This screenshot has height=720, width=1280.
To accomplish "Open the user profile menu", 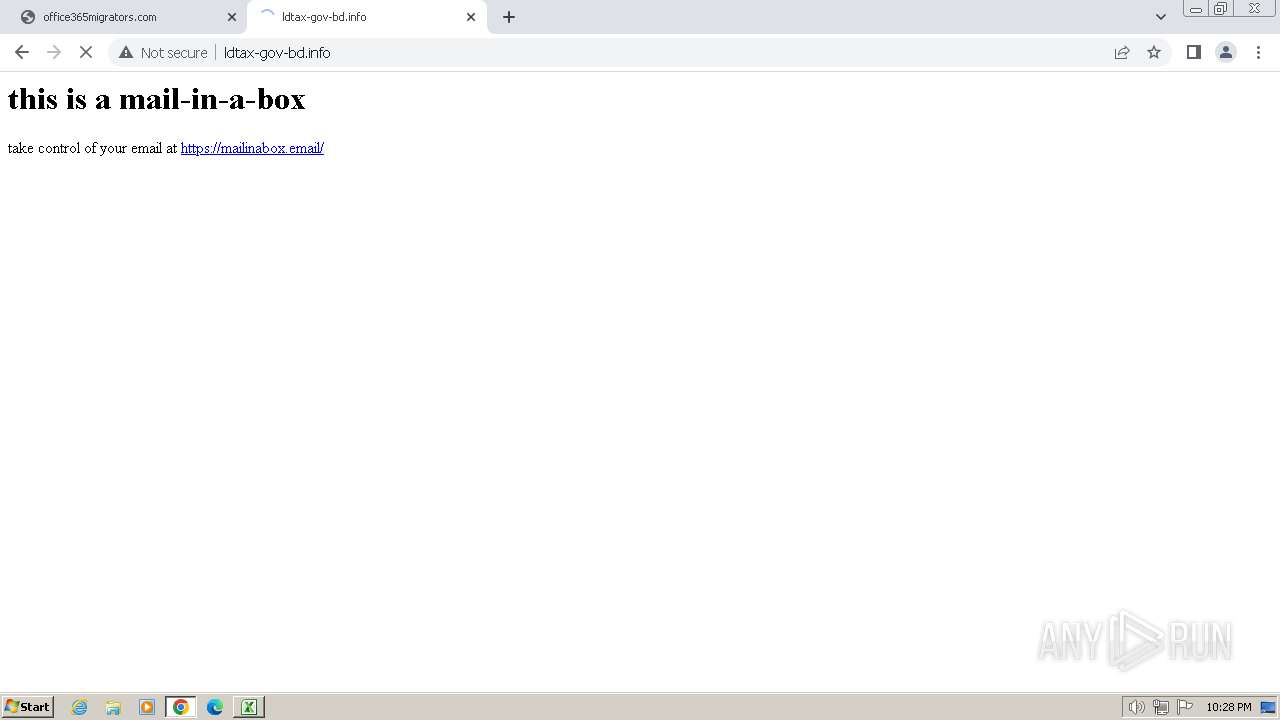I will (x=1225, y=52).
